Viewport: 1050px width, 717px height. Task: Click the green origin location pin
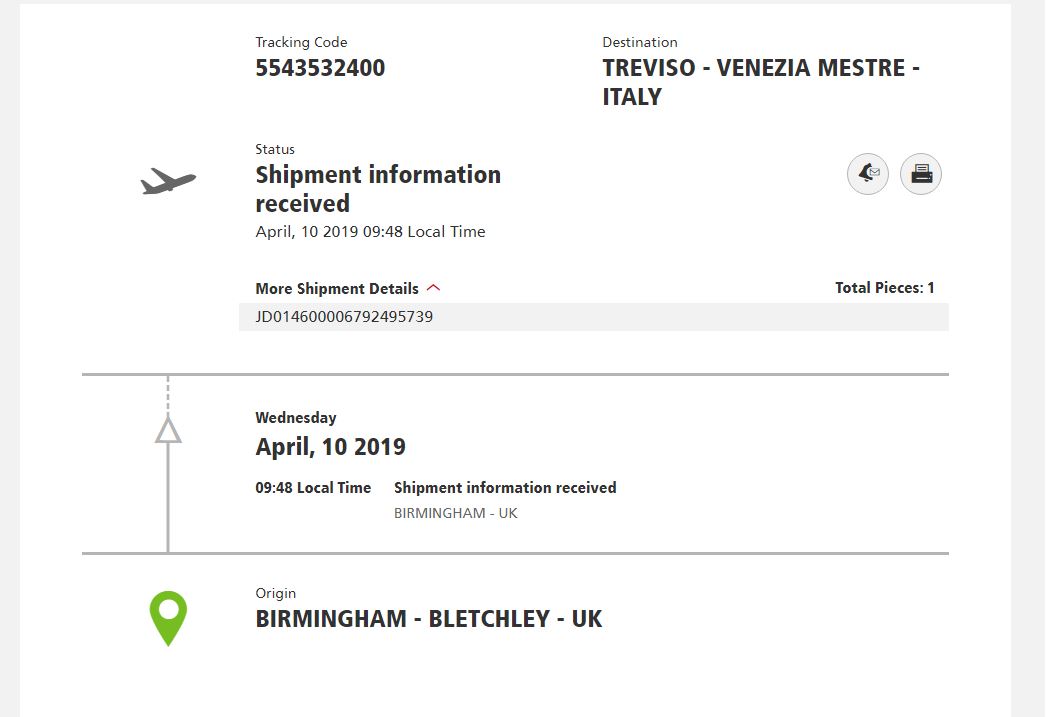tap(168, 618)
